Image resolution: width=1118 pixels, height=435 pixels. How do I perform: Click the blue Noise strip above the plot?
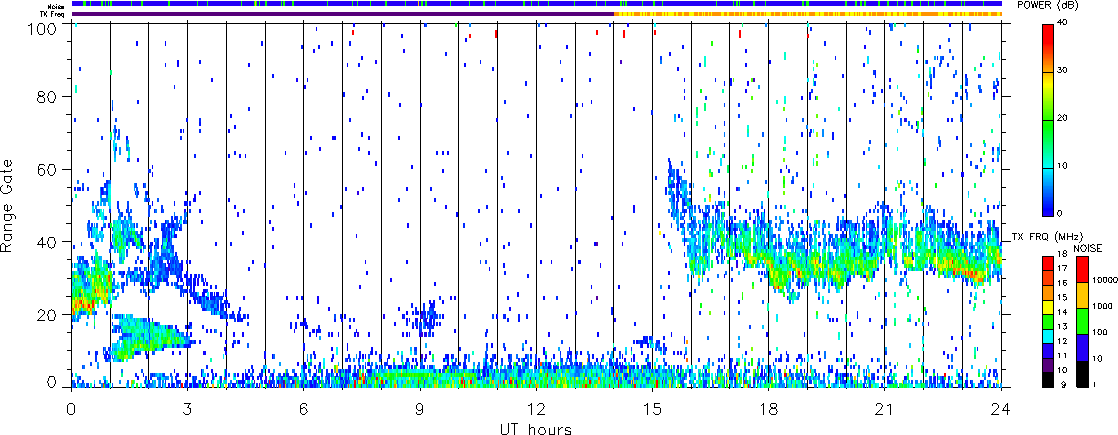click(x=537, y=4)
